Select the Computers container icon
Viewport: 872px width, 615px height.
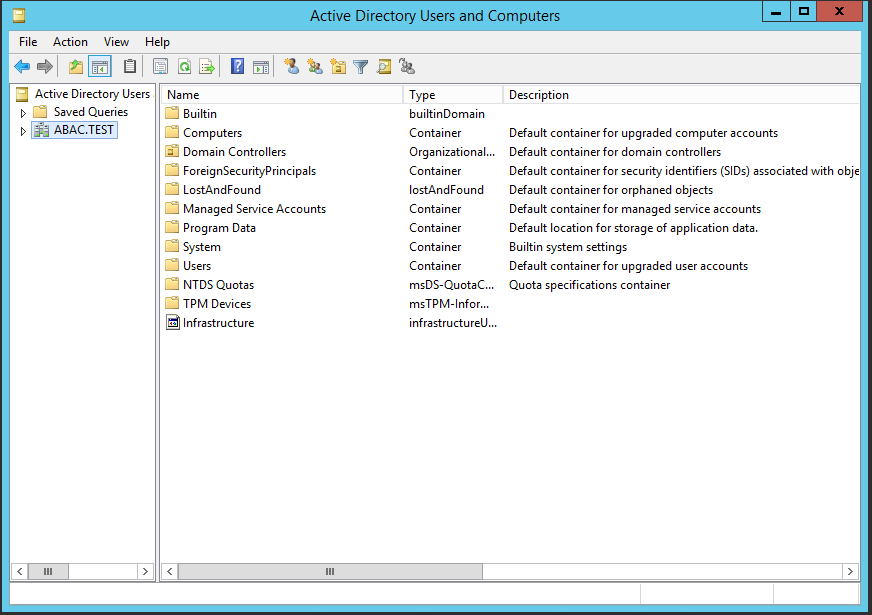tap(172, 132)
